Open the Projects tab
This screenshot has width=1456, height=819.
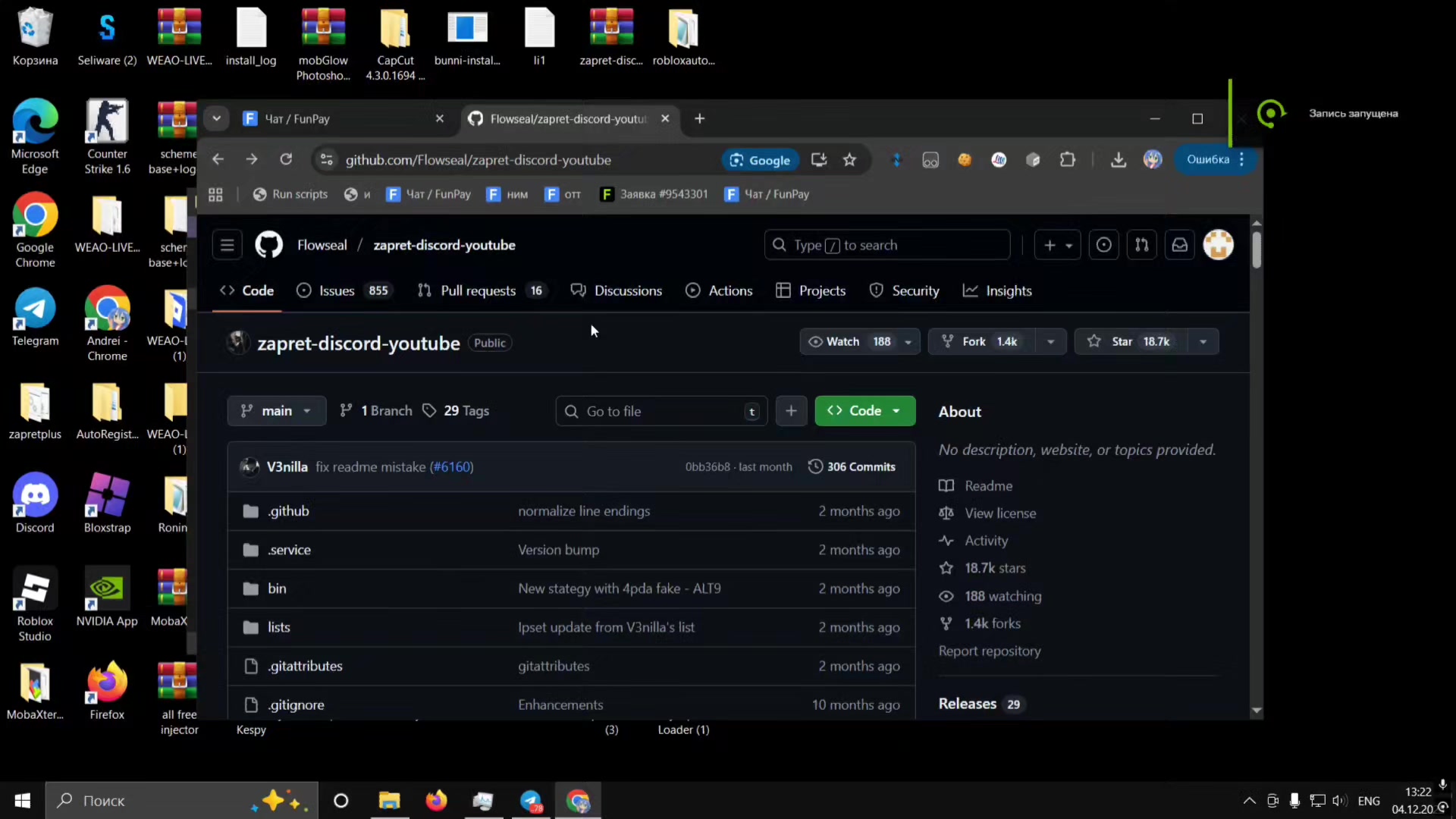[811, 290]
